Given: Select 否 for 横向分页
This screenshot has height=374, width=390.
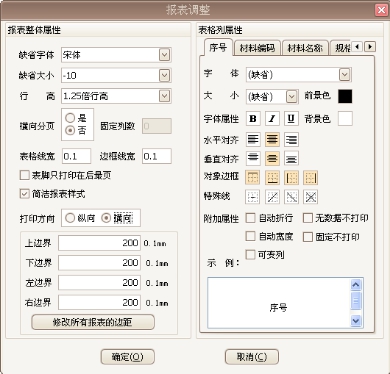Looking at the screenshot, I should (x=70, y=130).
